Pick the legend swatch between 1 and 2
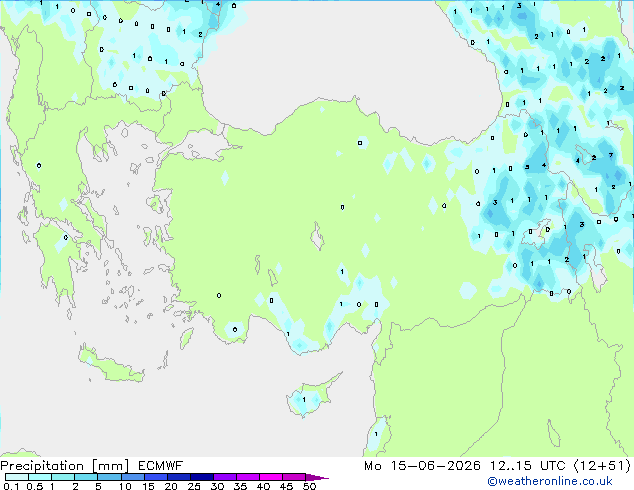634x490 pixels. click(x=63, y=477)
